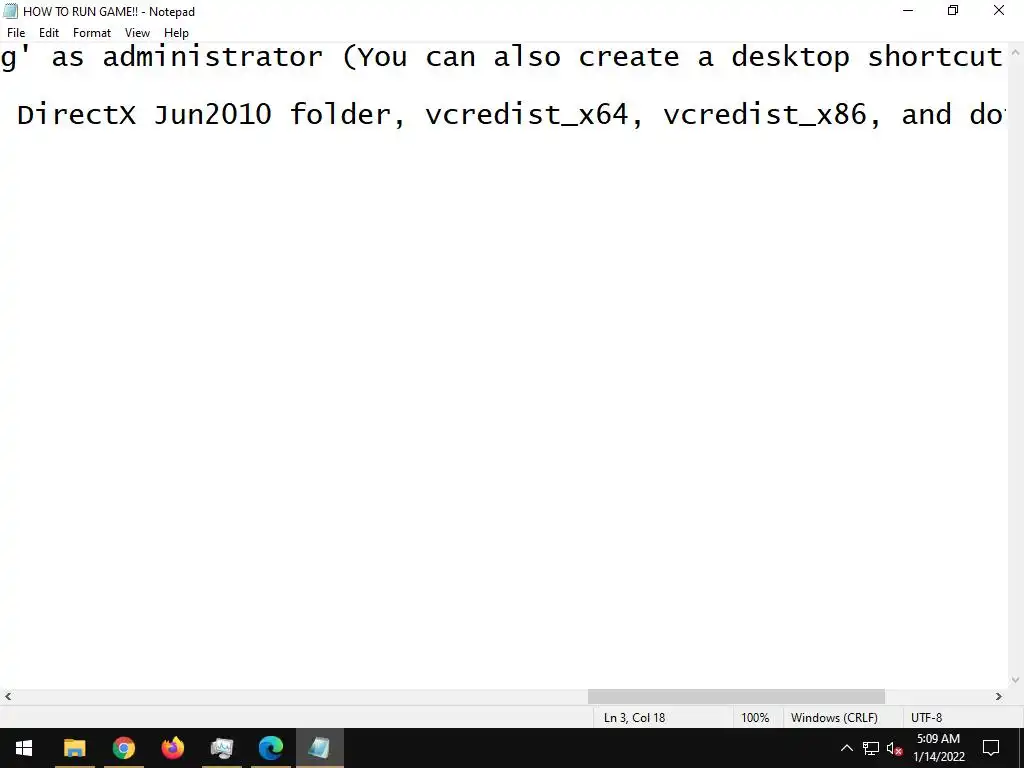Image resolution: width=1024 pixels, height=768 pixels.
Task: Open the Help menu
Action: click(176, 33)
